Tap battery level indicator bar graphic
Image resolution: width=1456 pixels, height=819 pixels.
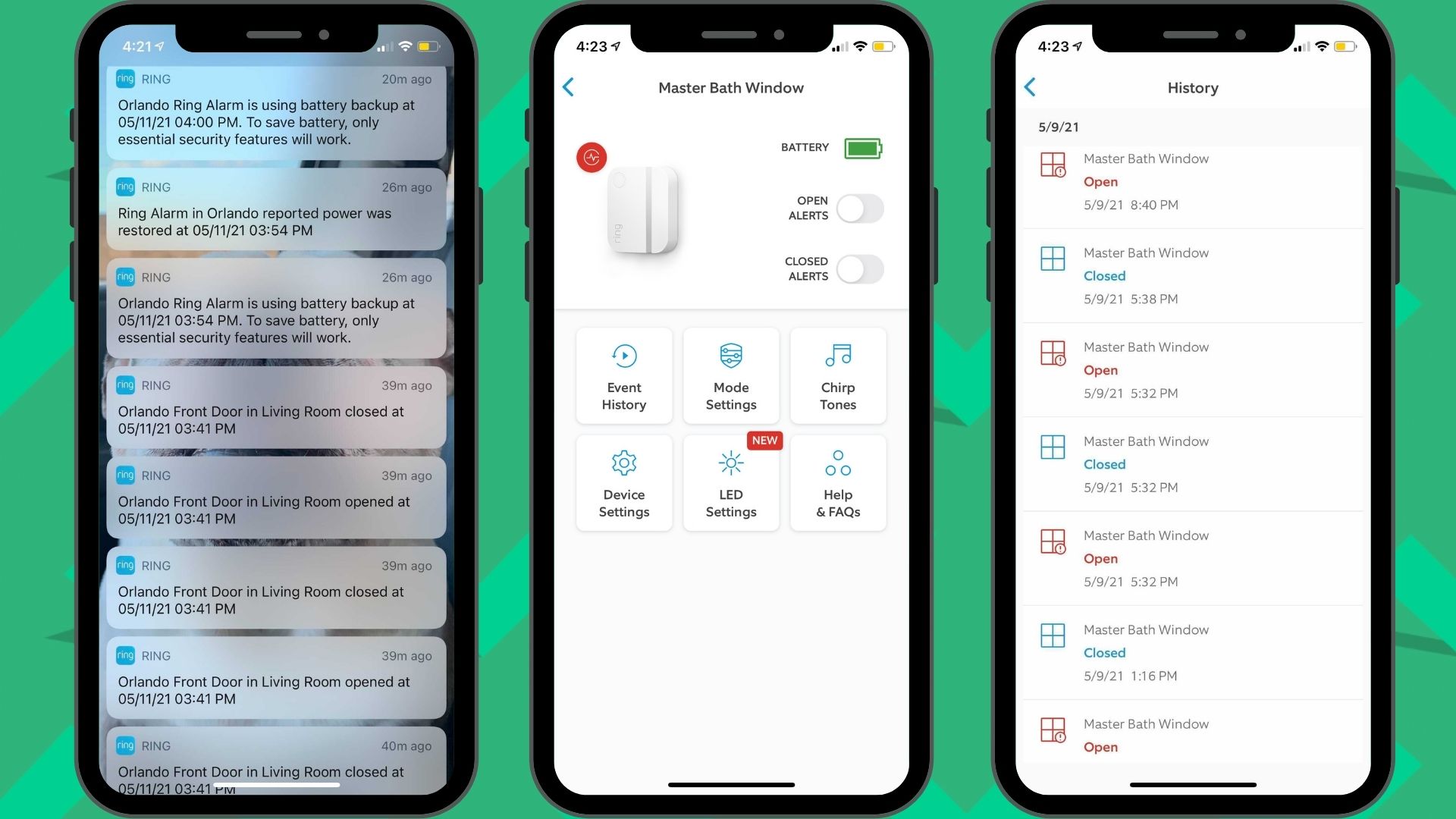[863, 148]
